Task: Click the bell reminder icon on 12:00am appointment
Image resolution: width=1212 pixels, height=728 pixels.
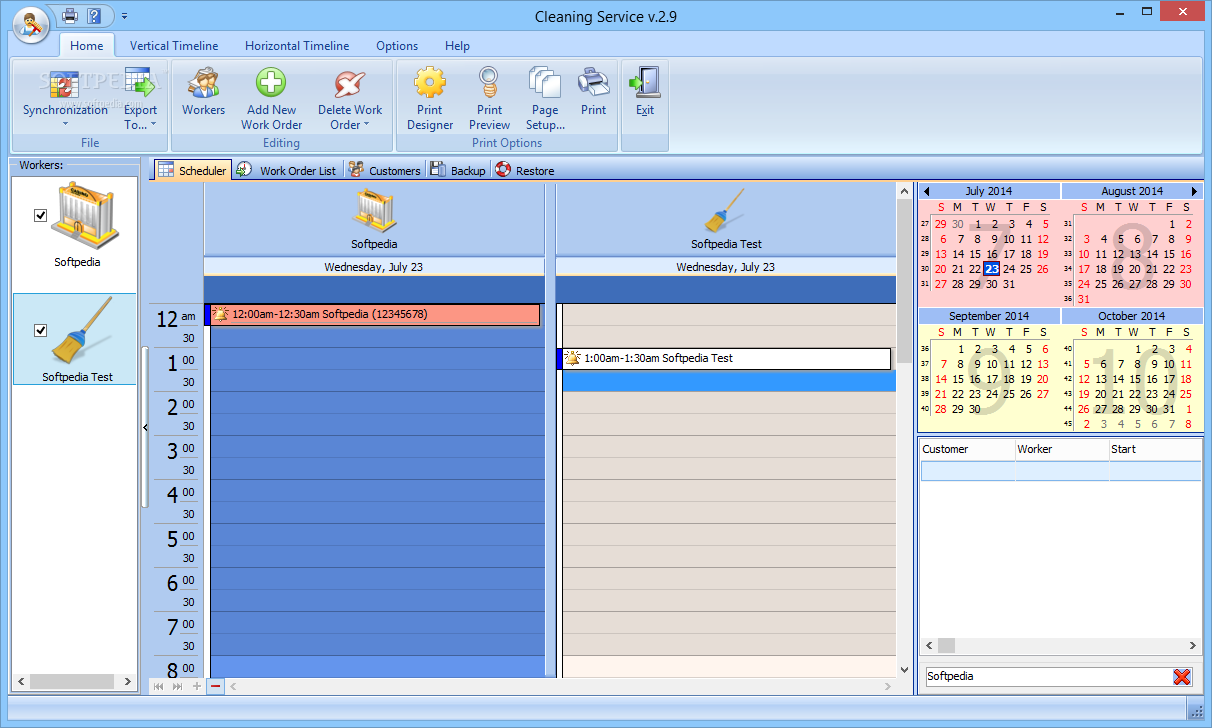Action: (x=221, y=314)
